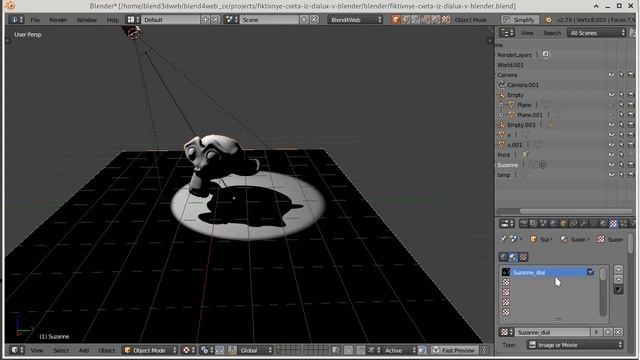The width and height of the screenshot is (640, 360).
Task: Toggle visibility eye for Empty.003
Action: tap(611, 125)
